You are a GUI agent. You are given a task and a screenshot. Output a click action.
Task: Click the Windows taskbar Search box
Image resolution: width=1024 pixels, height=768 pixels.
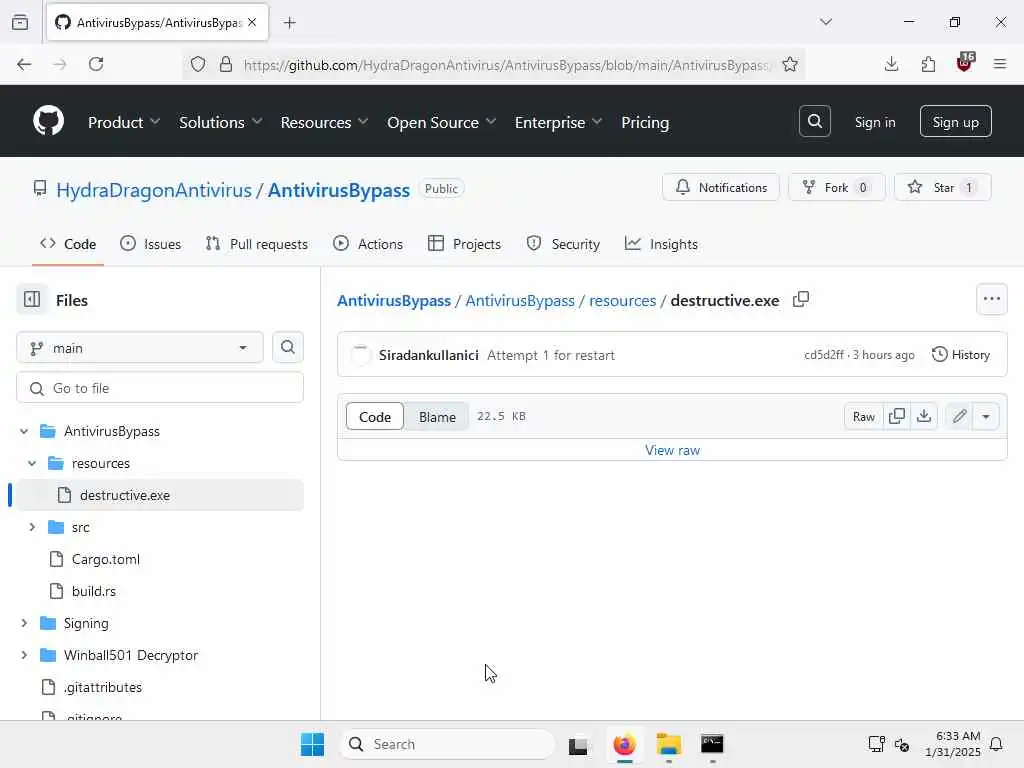tap(447, 744)
